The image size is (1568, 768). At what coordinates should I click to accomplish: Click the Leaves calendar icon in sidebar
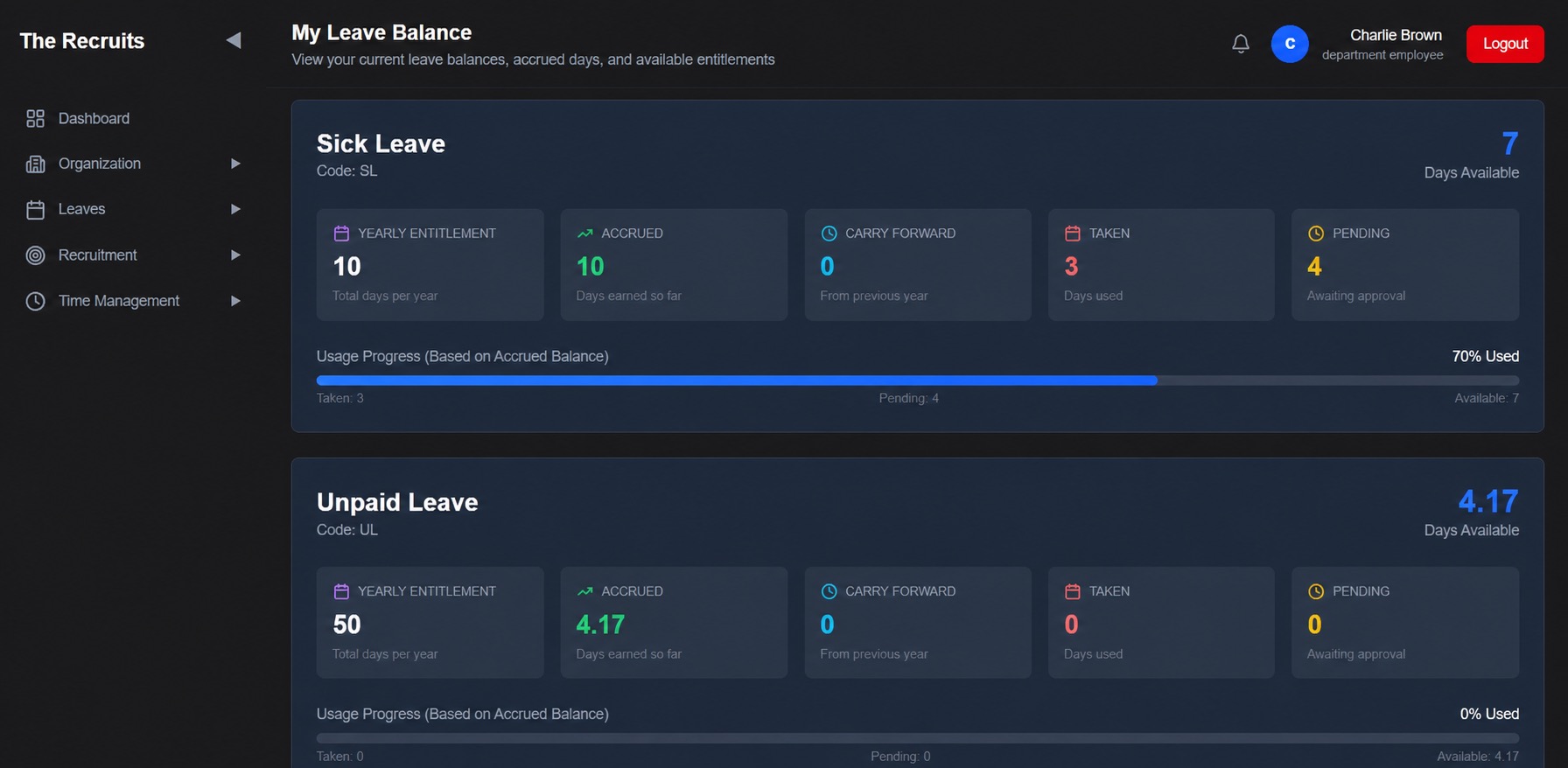coord(35,209)
